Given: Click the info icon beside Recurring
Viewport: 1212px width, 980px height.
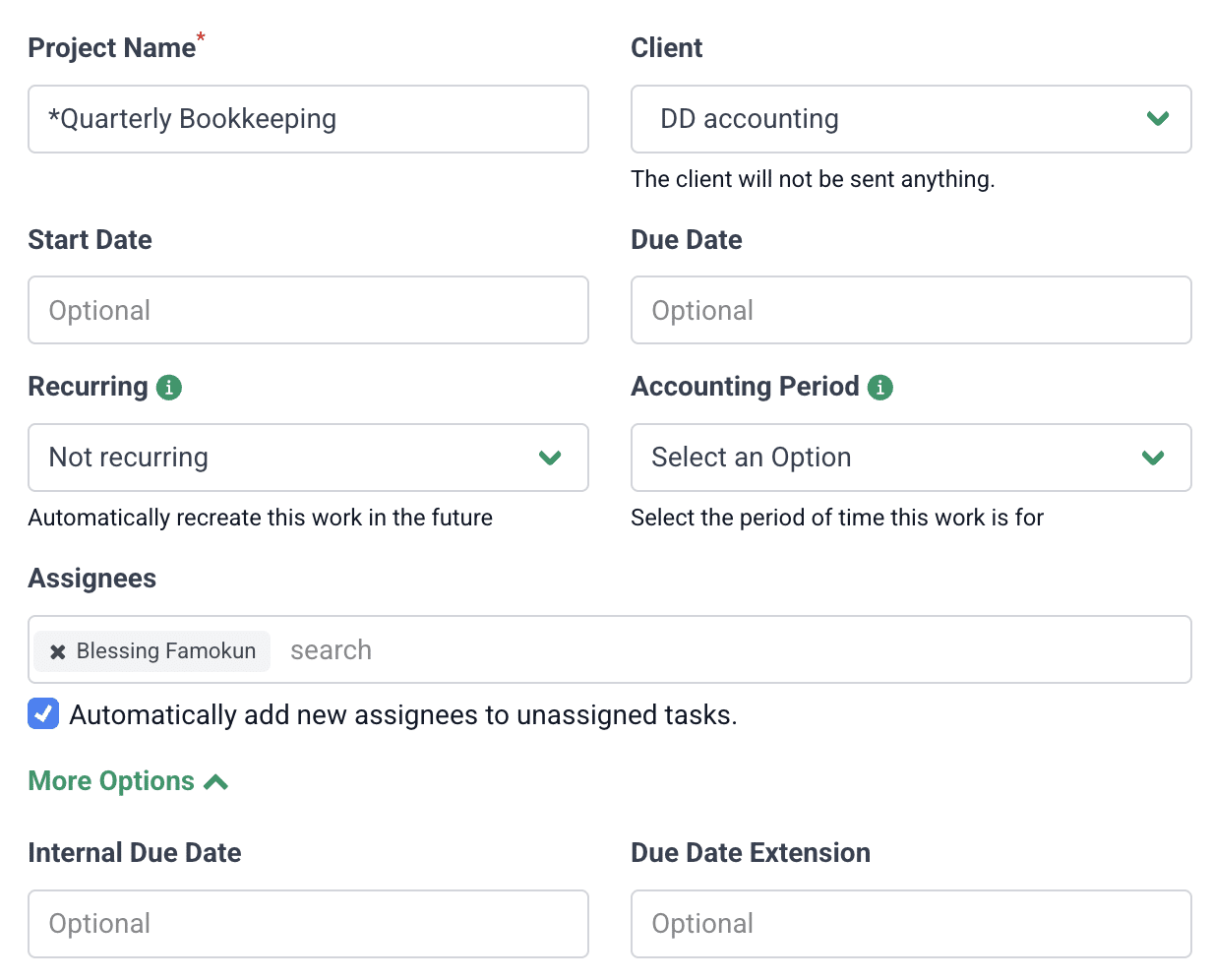Looking at the screenshot, I should pyautogui.click(x=169, y=388).
